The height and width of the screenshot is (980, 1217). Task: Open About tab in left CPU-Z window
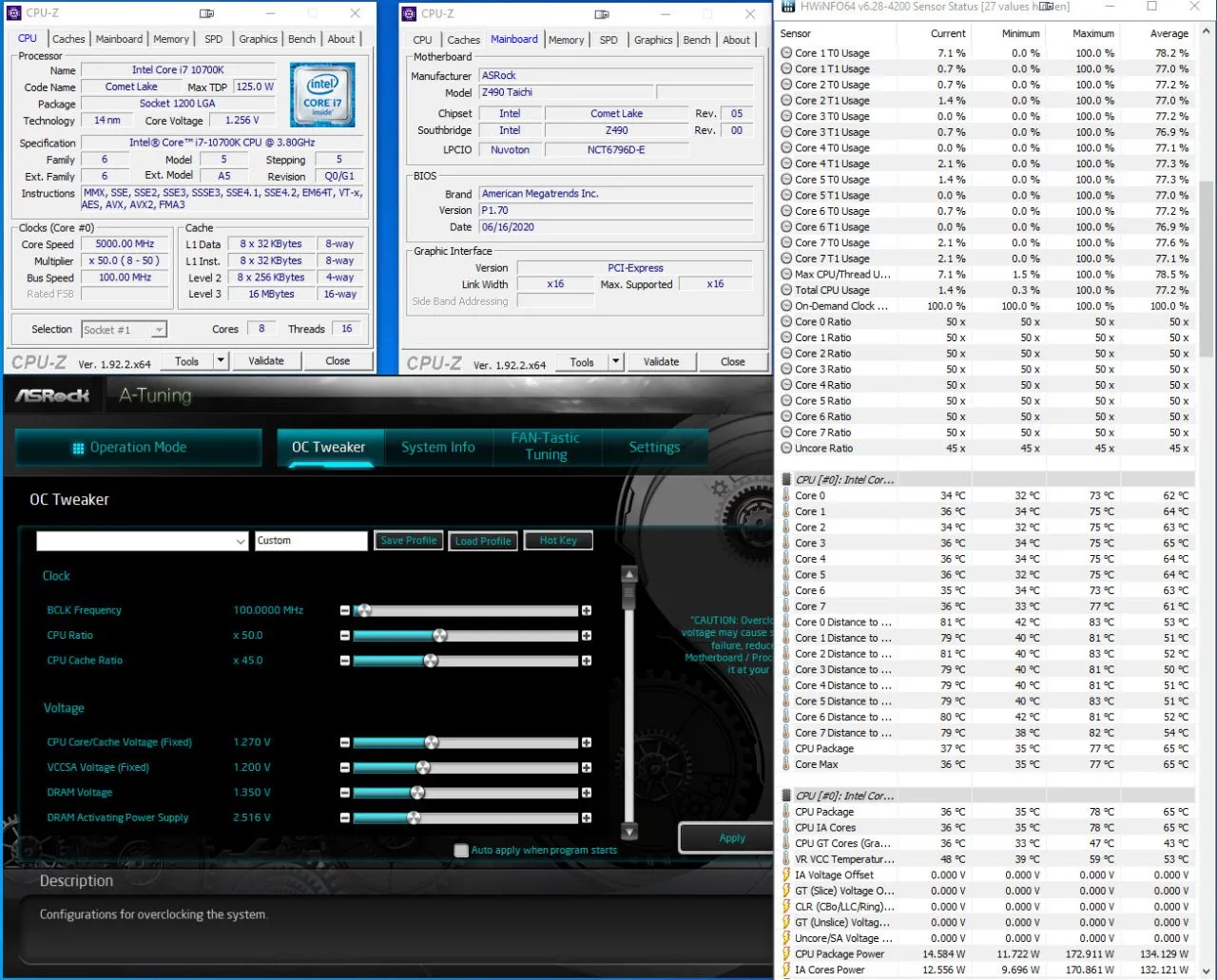click(341, 39)
